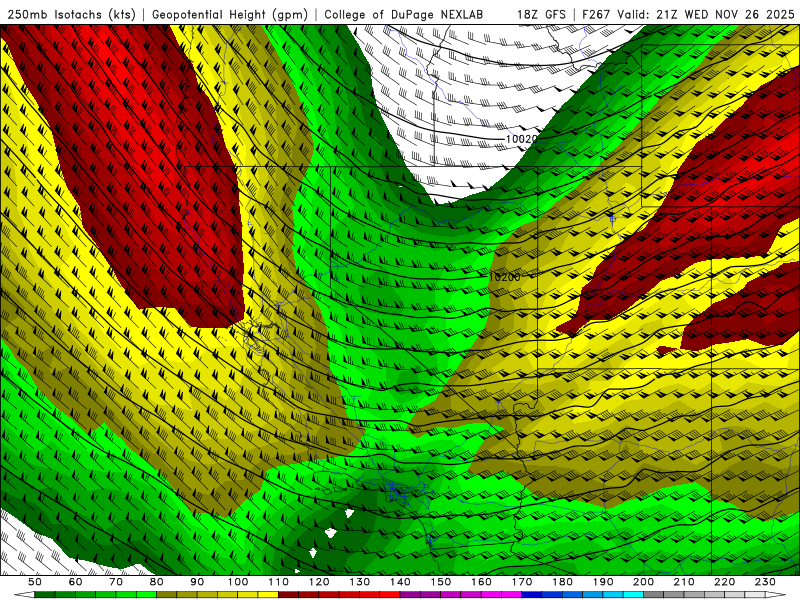The height and width of the screenshot is (600, 800).
Task: Click the 180 value on the color scale
Action: pyautogui.click(x=563, y=582)
